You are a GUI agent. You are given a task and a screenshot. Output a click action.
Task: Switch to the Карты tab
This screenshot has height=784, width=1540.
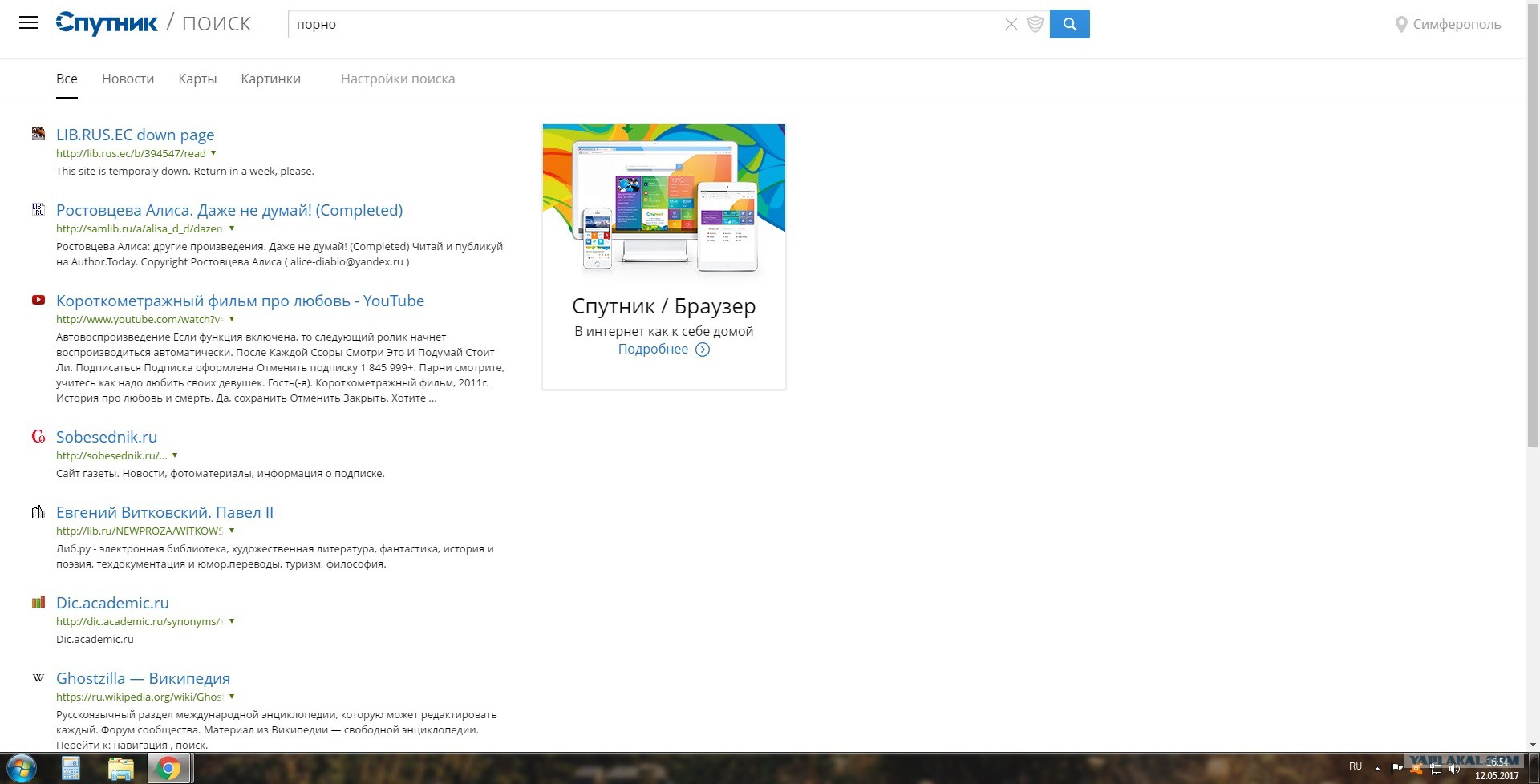(x=197, y=79)
